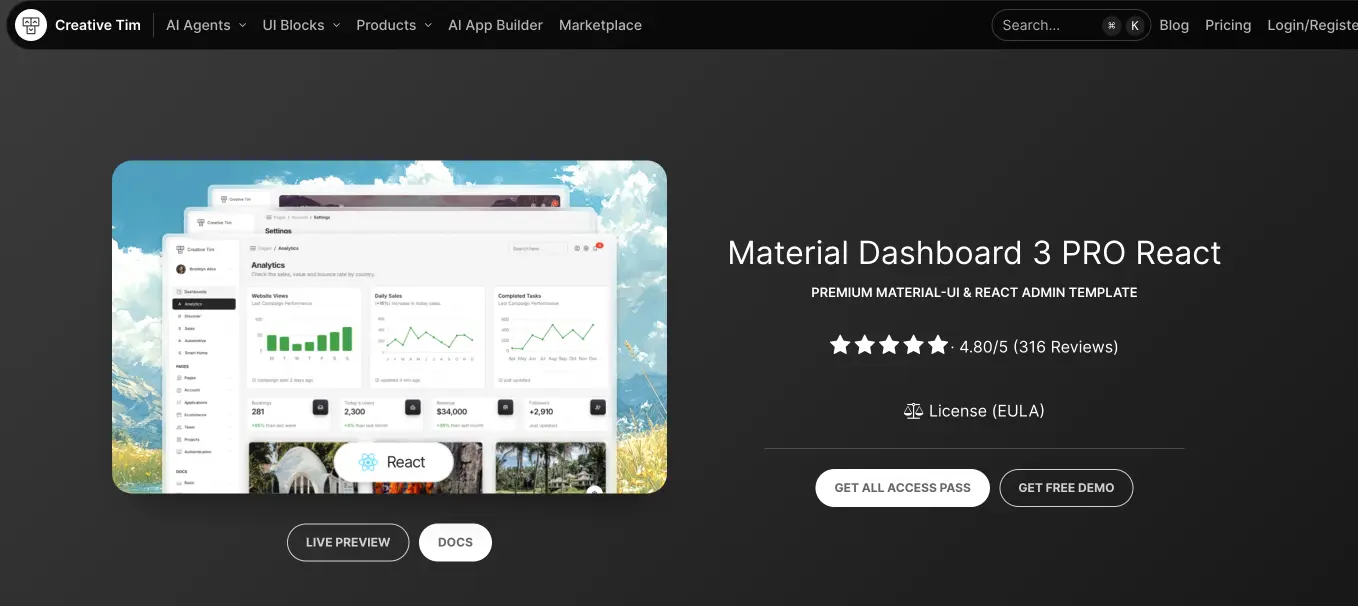Click the Followers +2,910 card in preview

click(567, 413)
